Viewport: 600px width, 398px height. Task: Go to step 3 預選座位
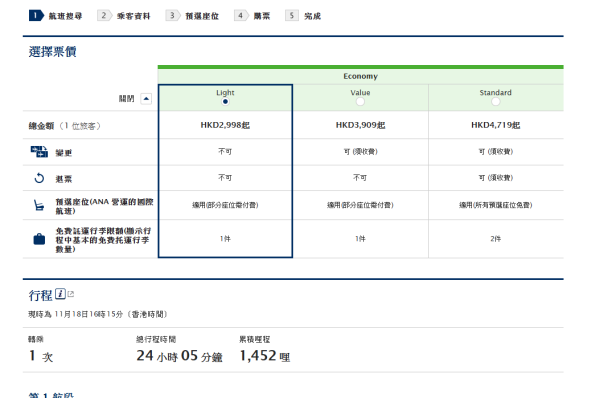click(192, 16)
